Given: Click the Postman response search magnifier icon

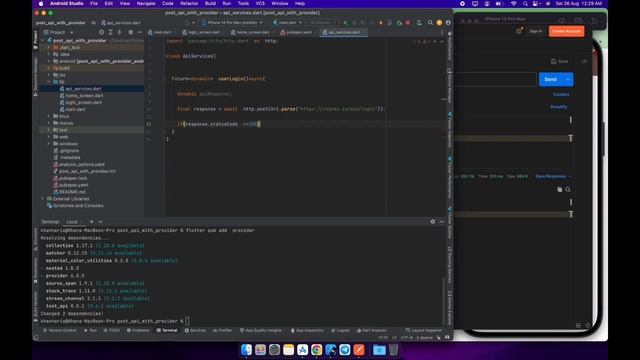Looking at the screenshot, I should 568,190.
